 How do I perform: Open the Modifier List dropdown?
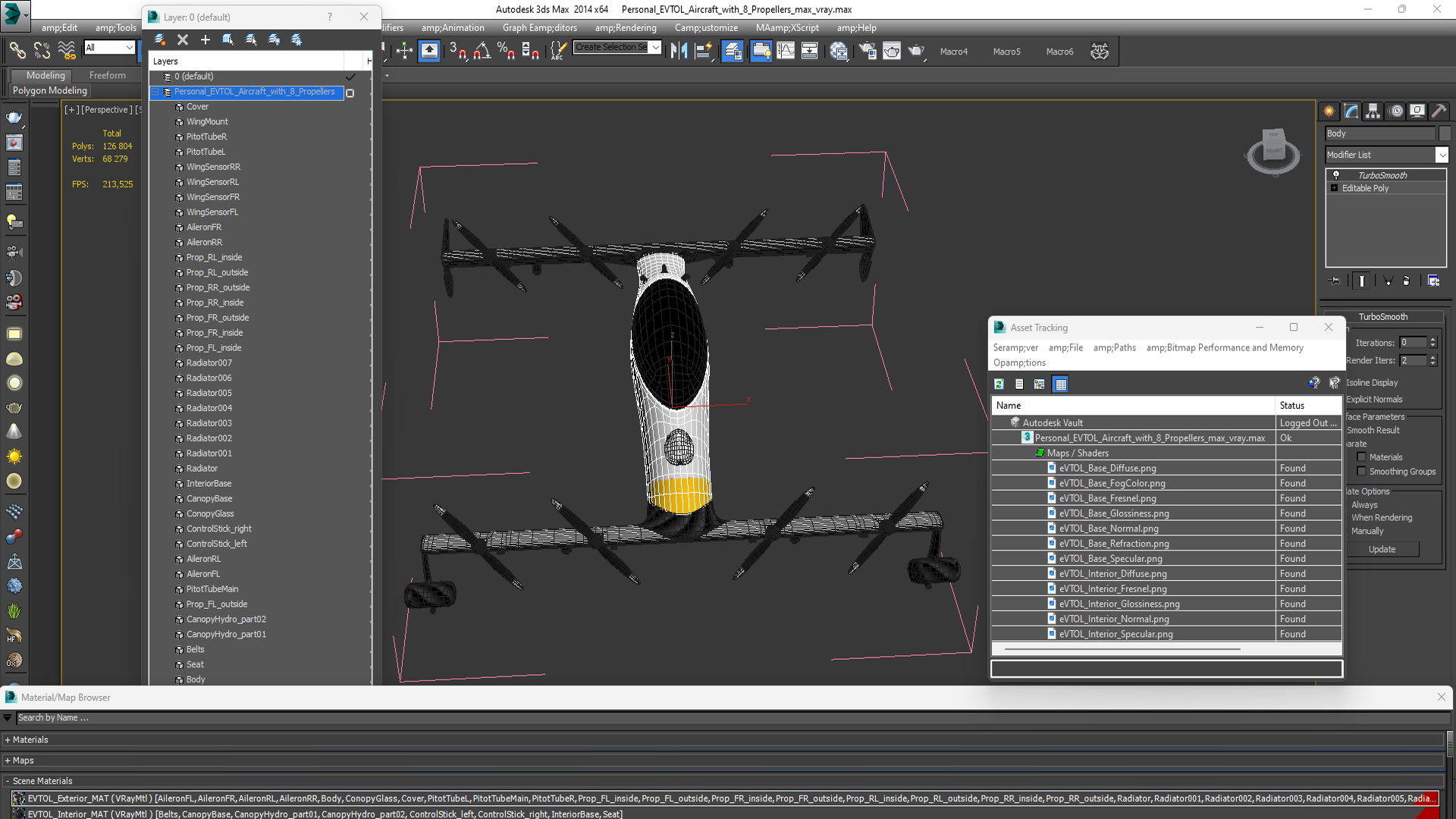1442,155
